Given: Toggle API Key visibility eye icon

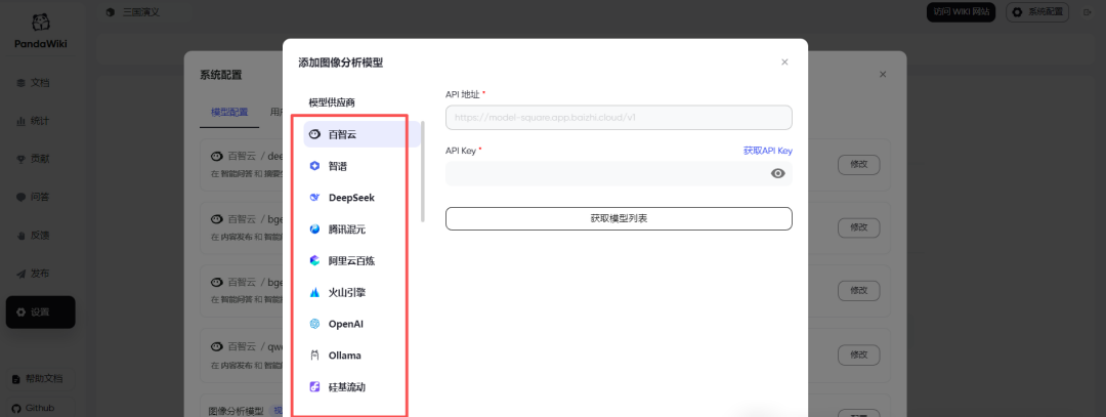Looking at the screenshot, I should 778,174.
